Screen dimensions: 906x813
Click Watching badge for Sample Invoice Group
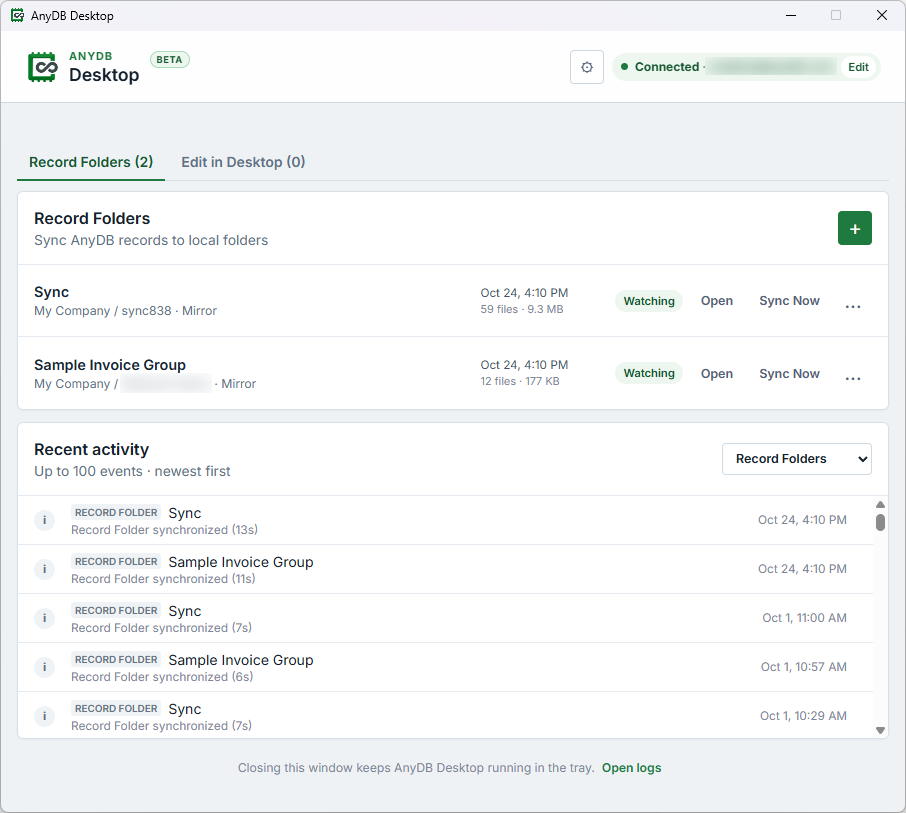(x=649, y=373)
